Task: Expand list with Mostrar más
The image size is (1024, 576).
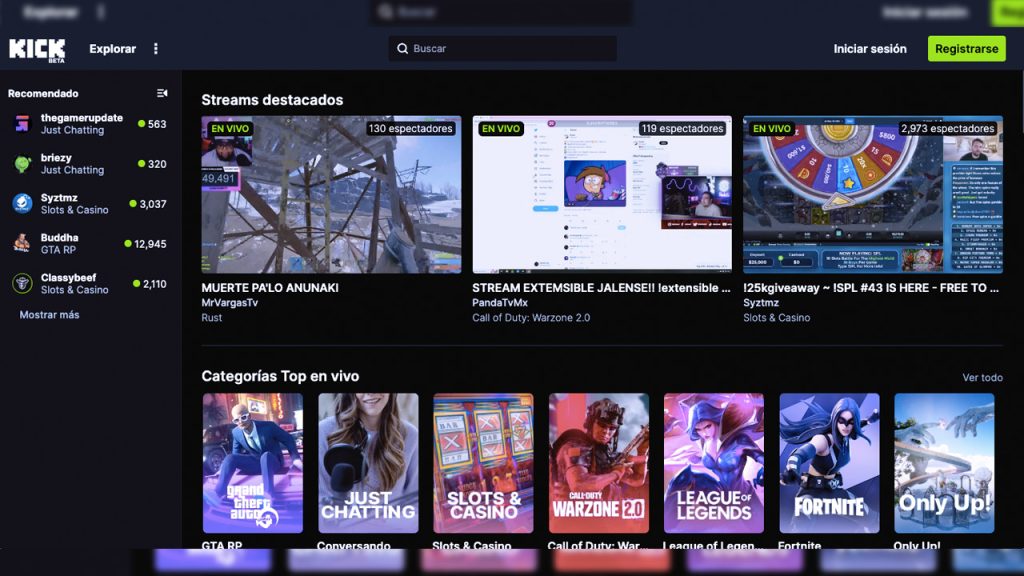Action: tap(49, 315)
